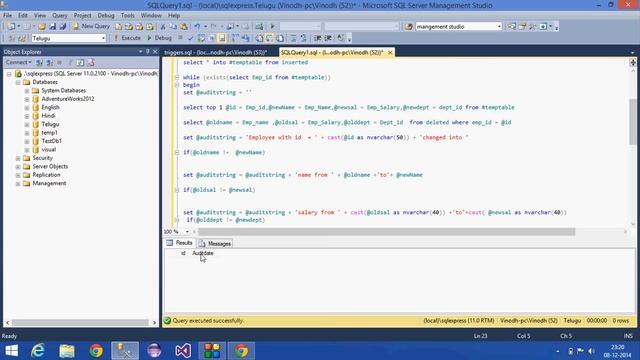Click the editor vertical scrollbar thumb
Image resolution: width=640 pixels, height=360 pixels.
point(633,121)
